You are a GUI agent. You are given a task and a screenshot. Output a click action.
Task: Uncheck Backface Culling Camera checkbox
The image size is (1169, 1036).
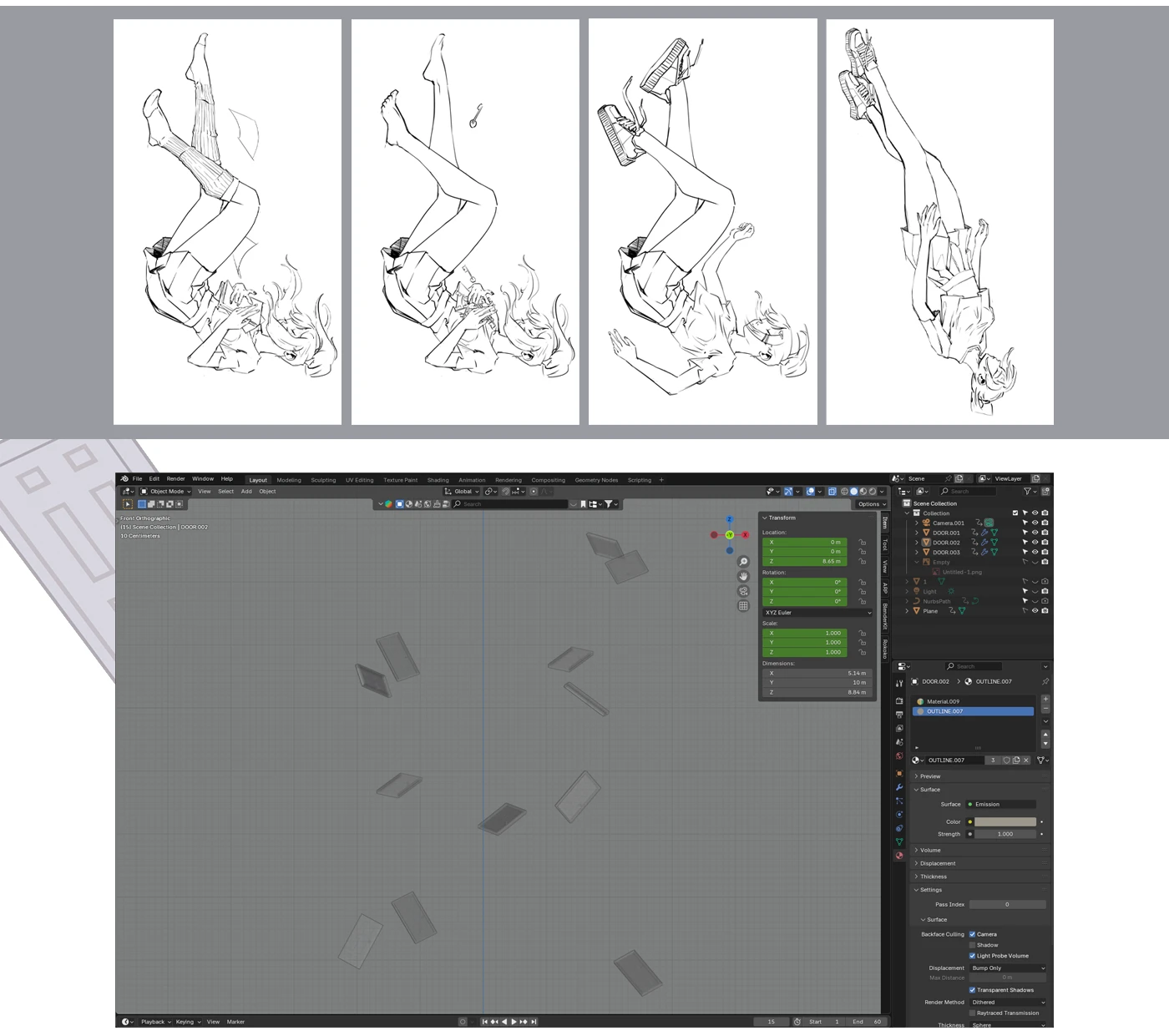tap(972, 934)
